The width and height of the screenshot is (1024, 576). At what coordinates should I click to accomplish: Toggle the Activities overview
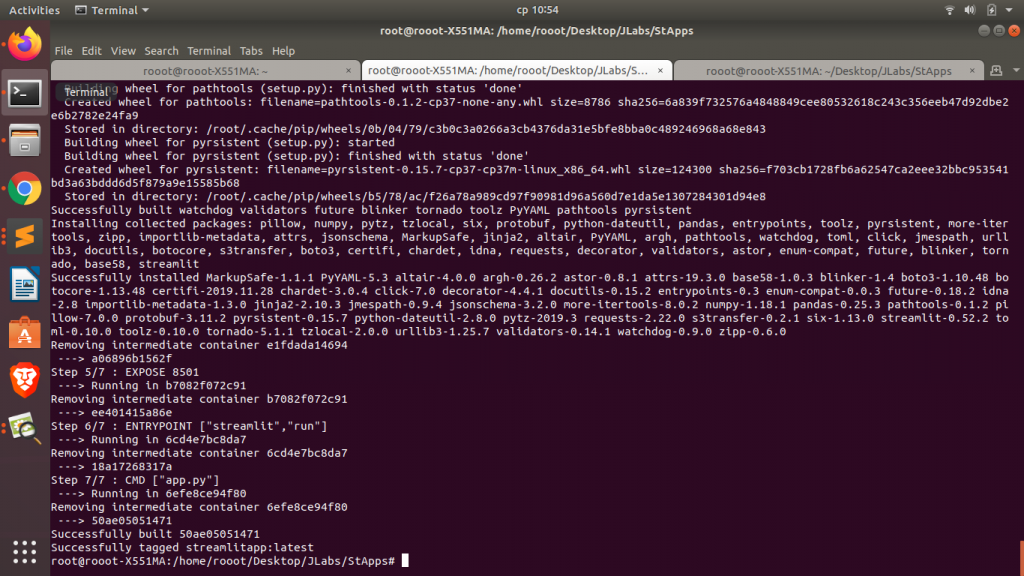click(33, 9)
